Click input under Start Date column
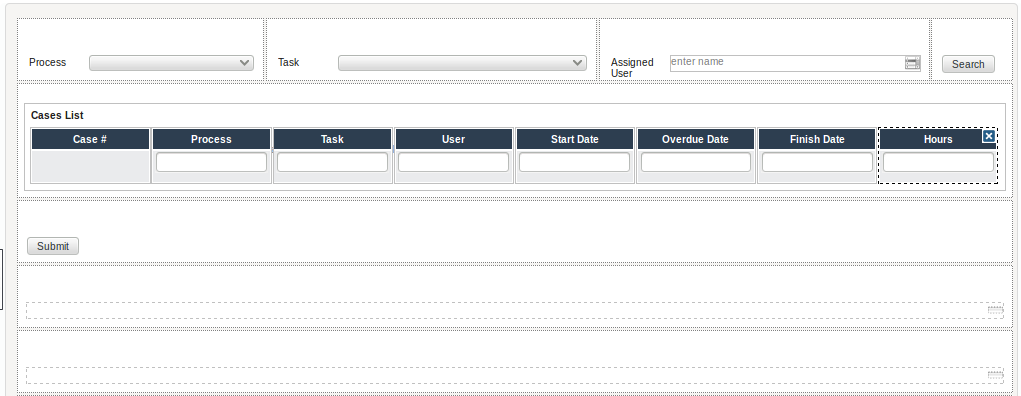Image resolution: width=1021 pixels, height=396 pixels. [575, 162]
